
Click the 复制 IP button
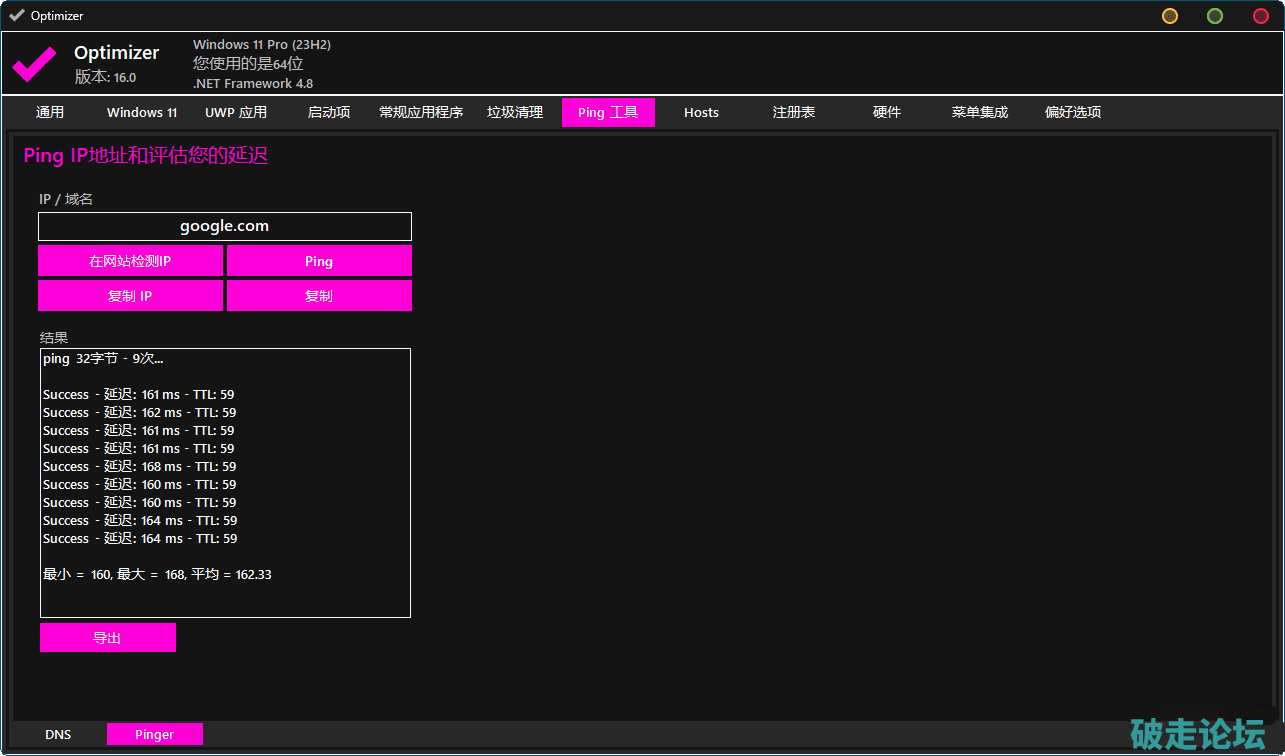(x=130, y=296)
